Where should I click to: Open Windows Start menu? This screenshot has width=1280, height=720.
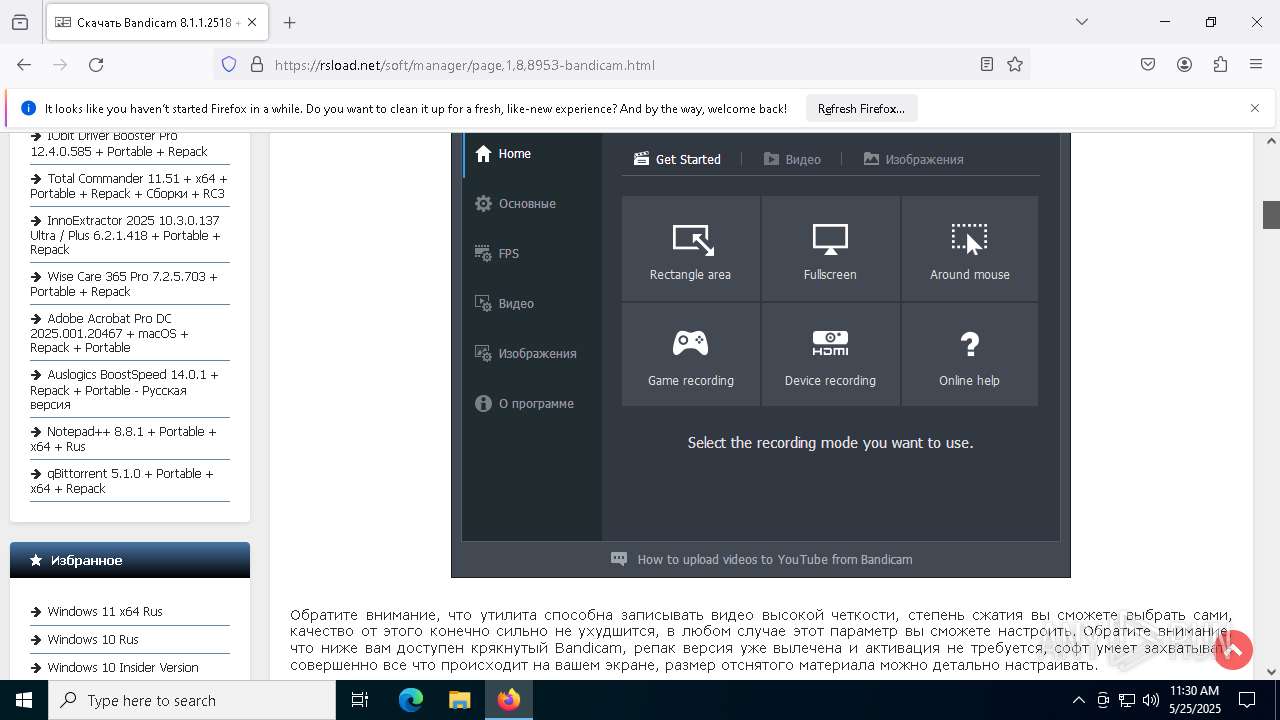click(24, 700)
